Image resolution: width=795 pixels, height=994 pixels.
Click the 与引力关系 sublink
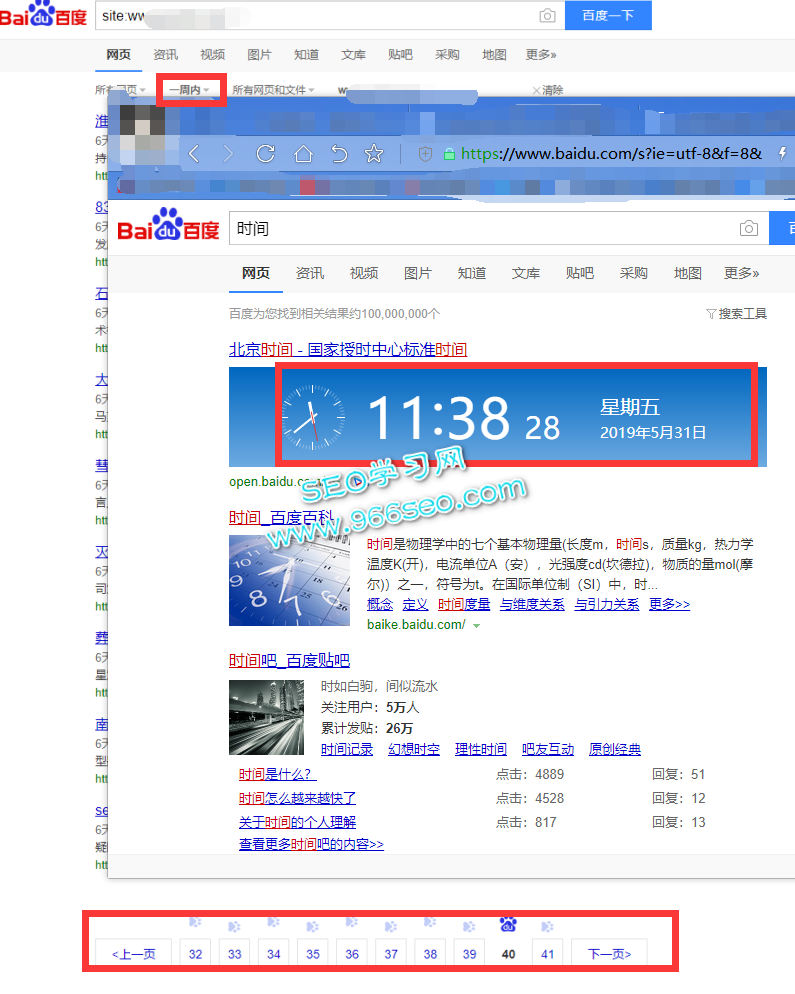click(607, 605)
